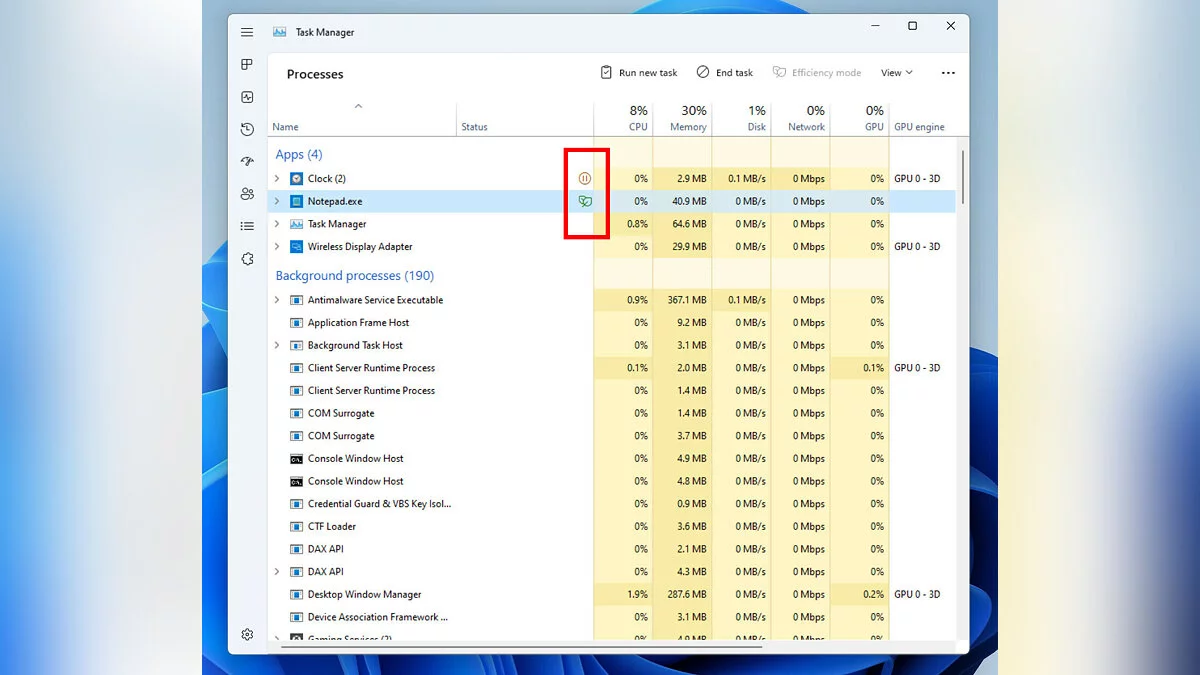Expand the Wireless Display Adapter entry

[277, 247]
